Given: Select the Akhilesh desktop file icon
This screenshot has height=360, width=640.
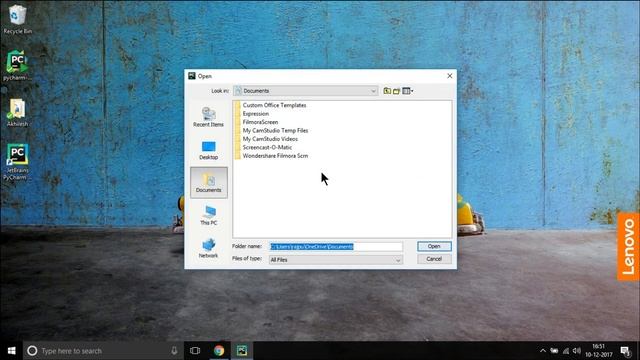Looking at the screenshot, I should (x=17, y=112).
